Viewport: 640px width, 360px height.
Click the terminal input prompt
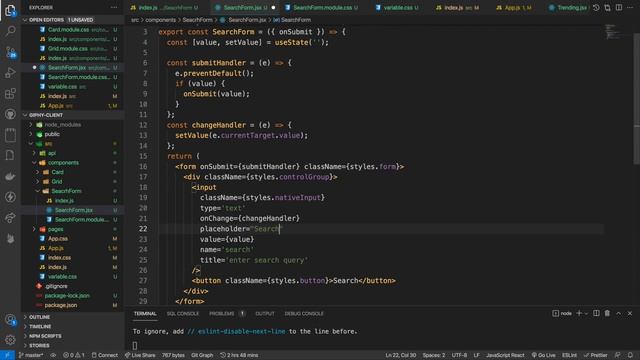135,345
